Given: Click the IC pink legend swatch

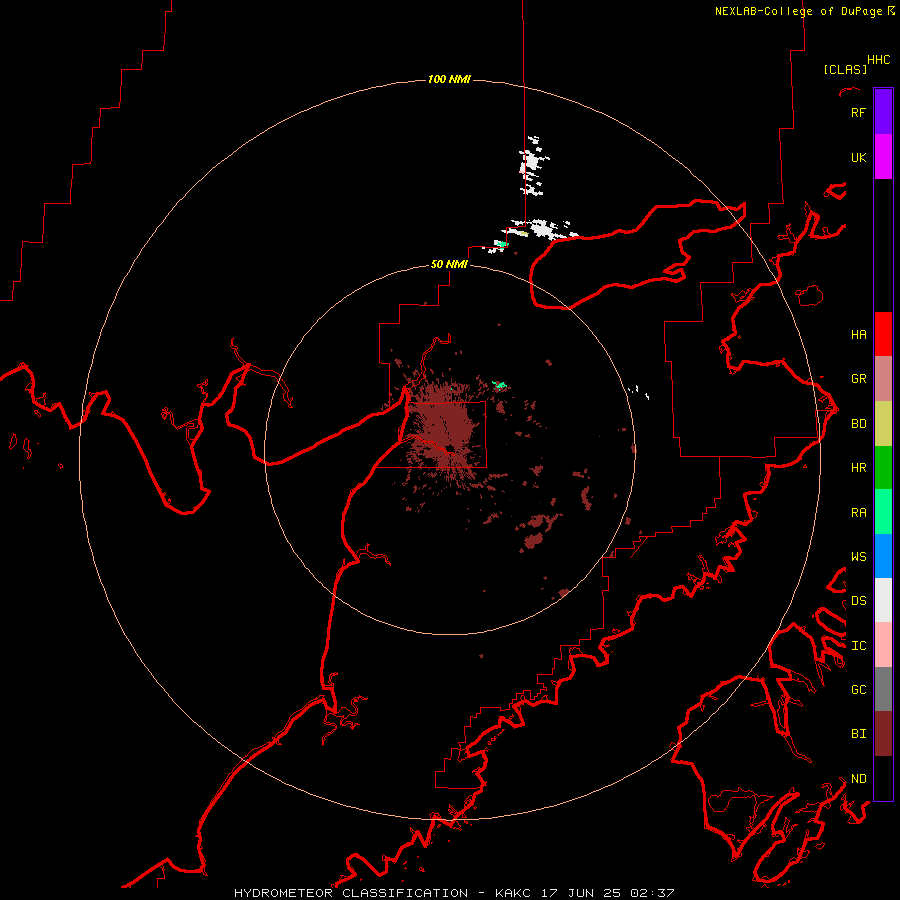Looking at the screenshot, I should point(883,645).
